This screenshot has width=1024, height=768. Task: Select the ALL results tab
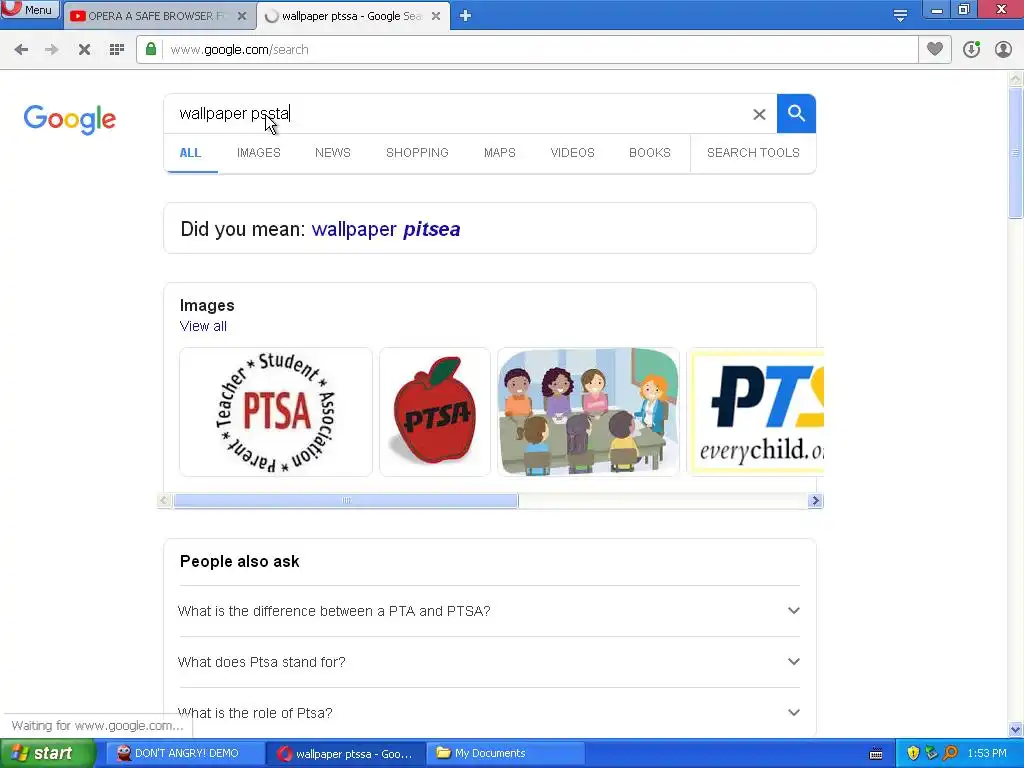point(190,153)
